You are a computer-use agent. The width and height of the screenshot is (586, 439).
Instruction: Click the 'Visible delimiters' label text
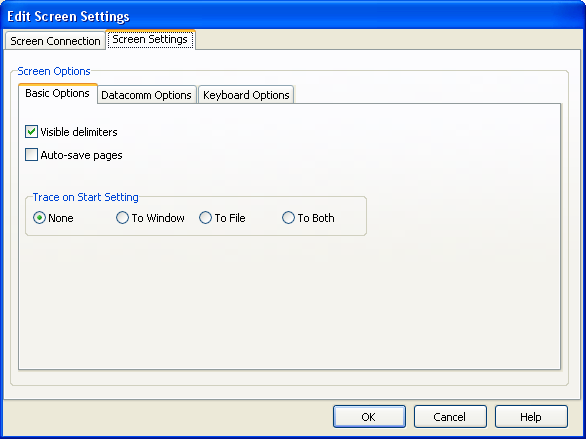[x=79, y=132]
